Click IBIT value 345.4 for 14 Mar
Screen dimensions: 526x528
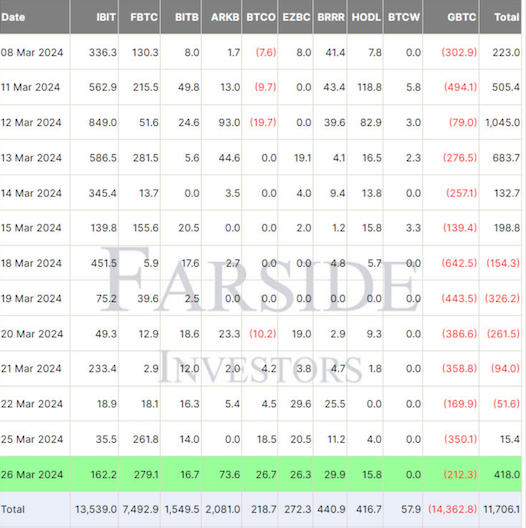coord(103,193)
